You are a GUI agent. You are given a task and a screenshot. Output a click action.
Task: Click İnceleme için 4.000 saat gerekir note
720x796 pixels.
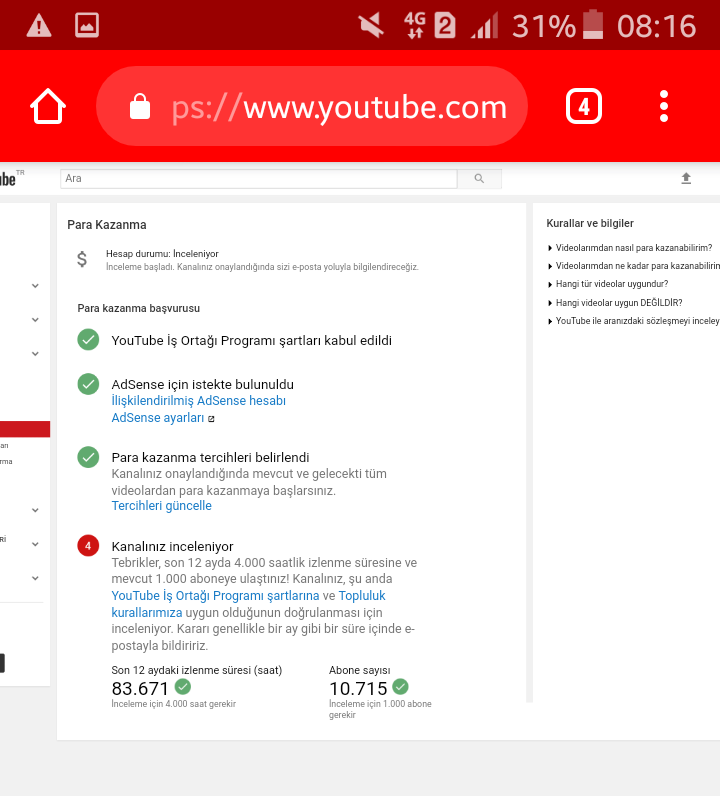[174, 704]
